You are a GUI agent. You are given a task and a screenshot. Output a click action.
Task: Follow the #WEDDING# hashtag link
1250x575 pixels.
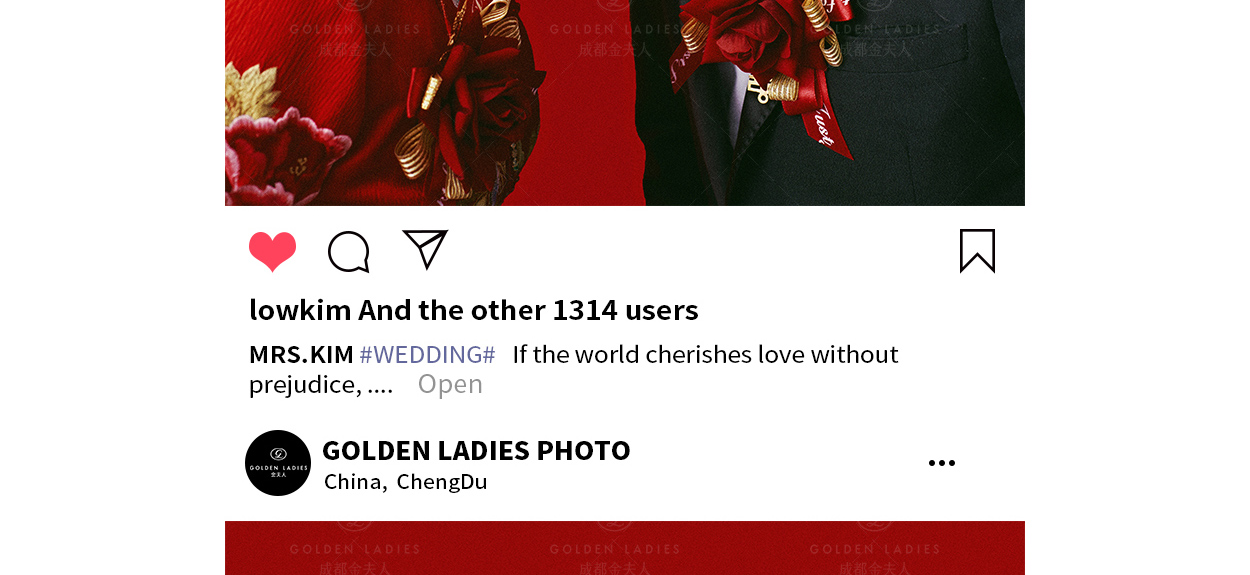427,354
